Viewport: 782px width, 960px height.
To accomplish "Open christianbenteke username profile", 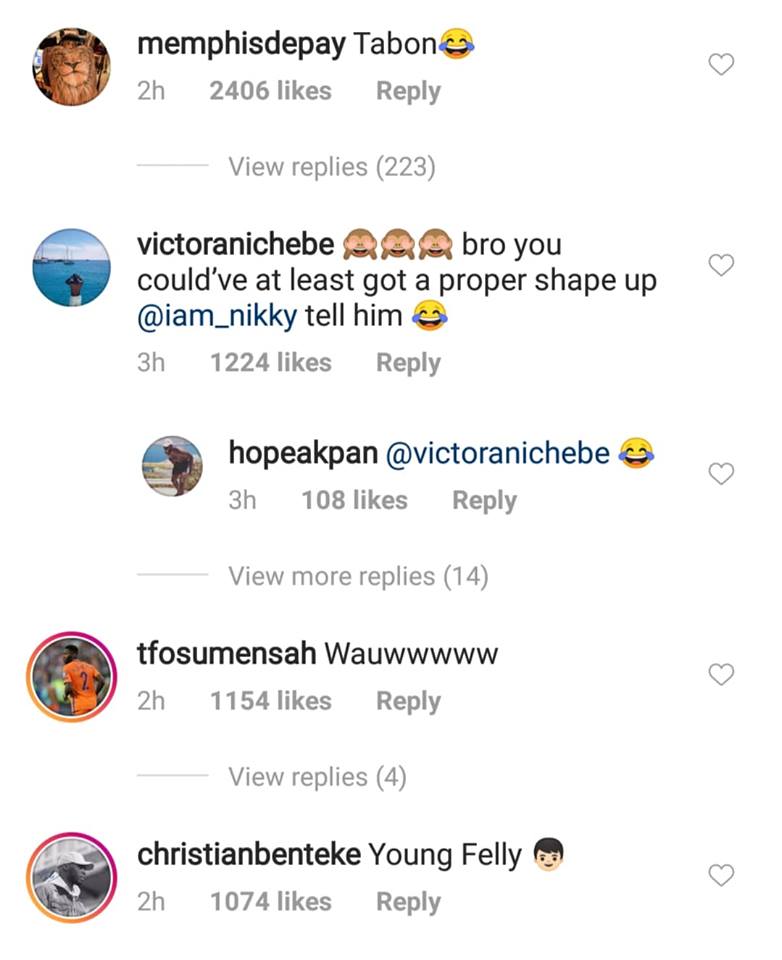I will coord(248,855).
